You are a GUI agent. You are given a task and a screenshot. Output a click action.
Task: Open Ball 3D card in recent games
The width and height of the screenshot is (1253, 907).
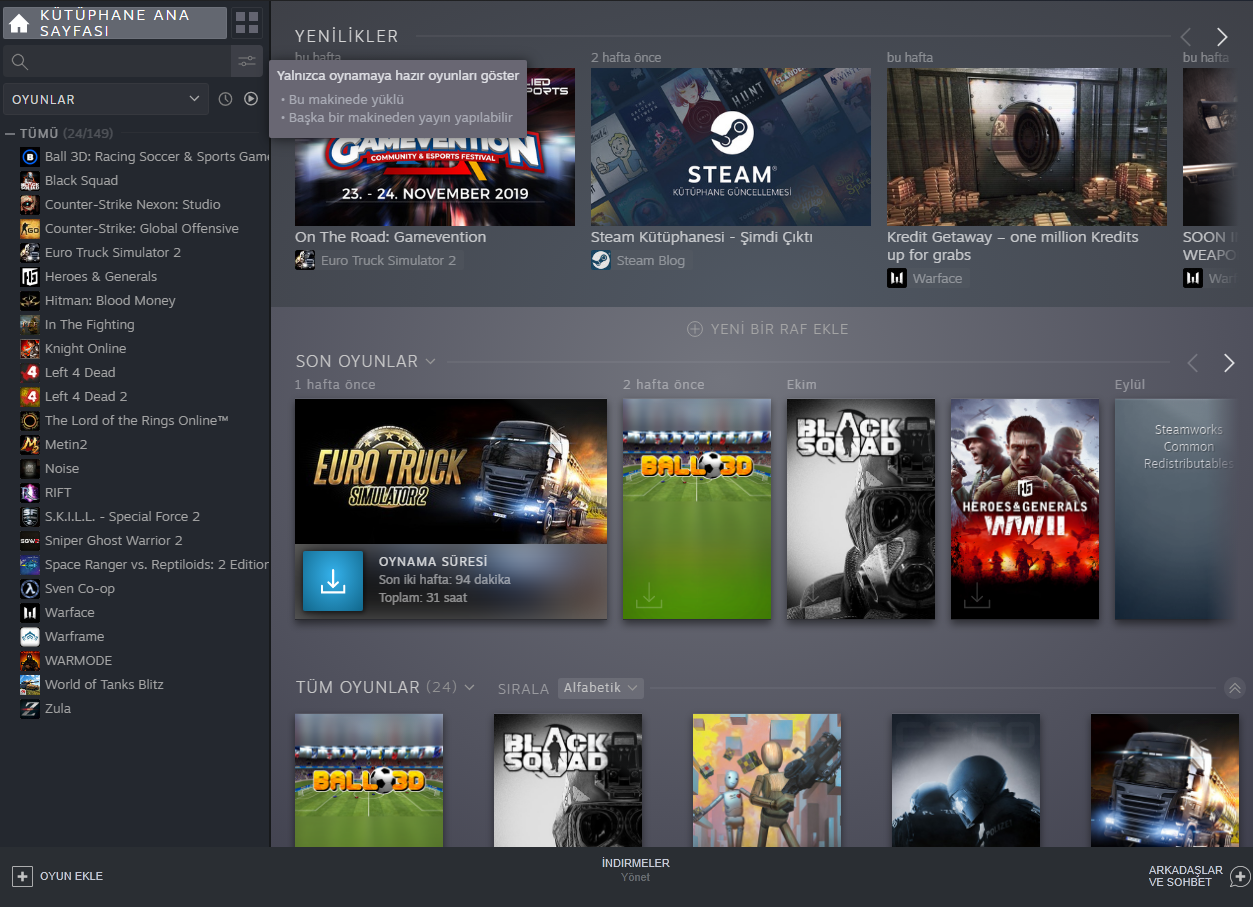(x=697, y=509)
